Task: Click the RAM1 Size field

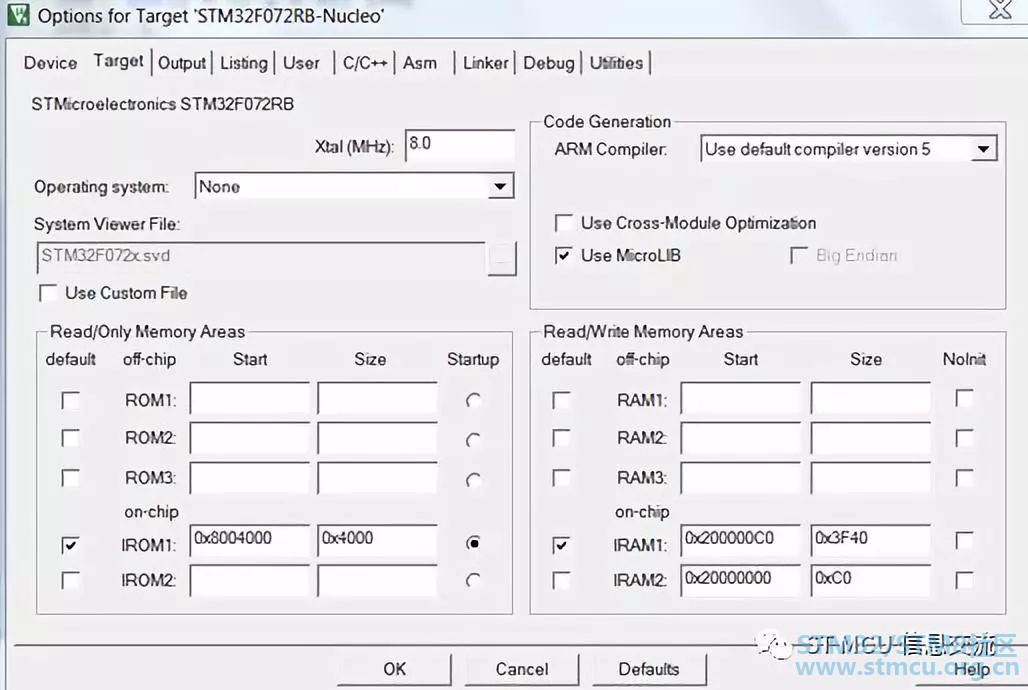Action: [x=871, y=398]
